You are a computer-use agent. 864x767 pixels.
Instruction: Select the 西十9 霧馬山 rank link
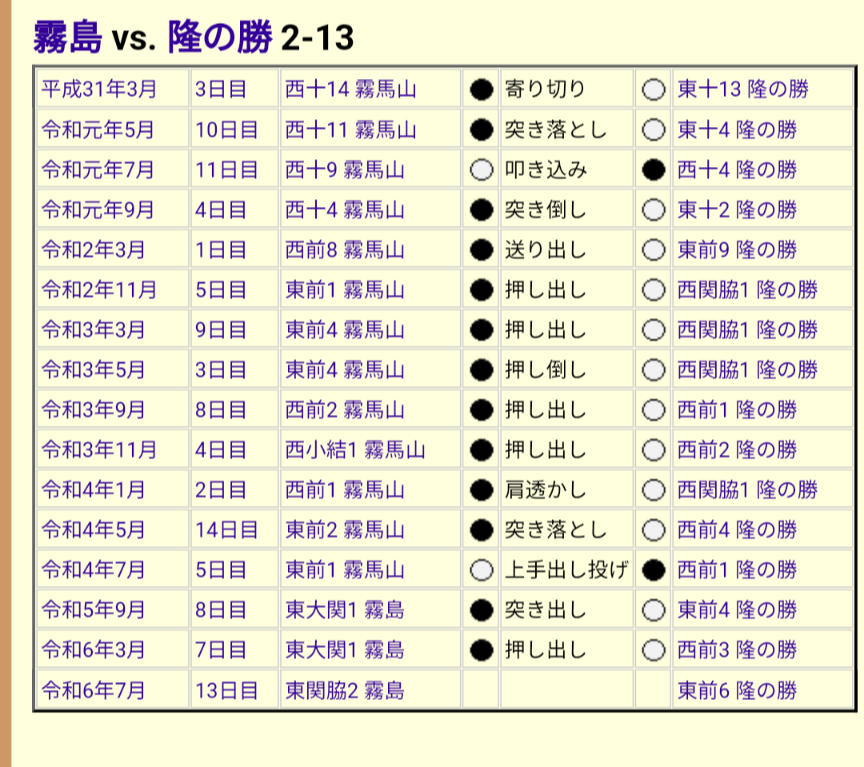tap(345, 170)
